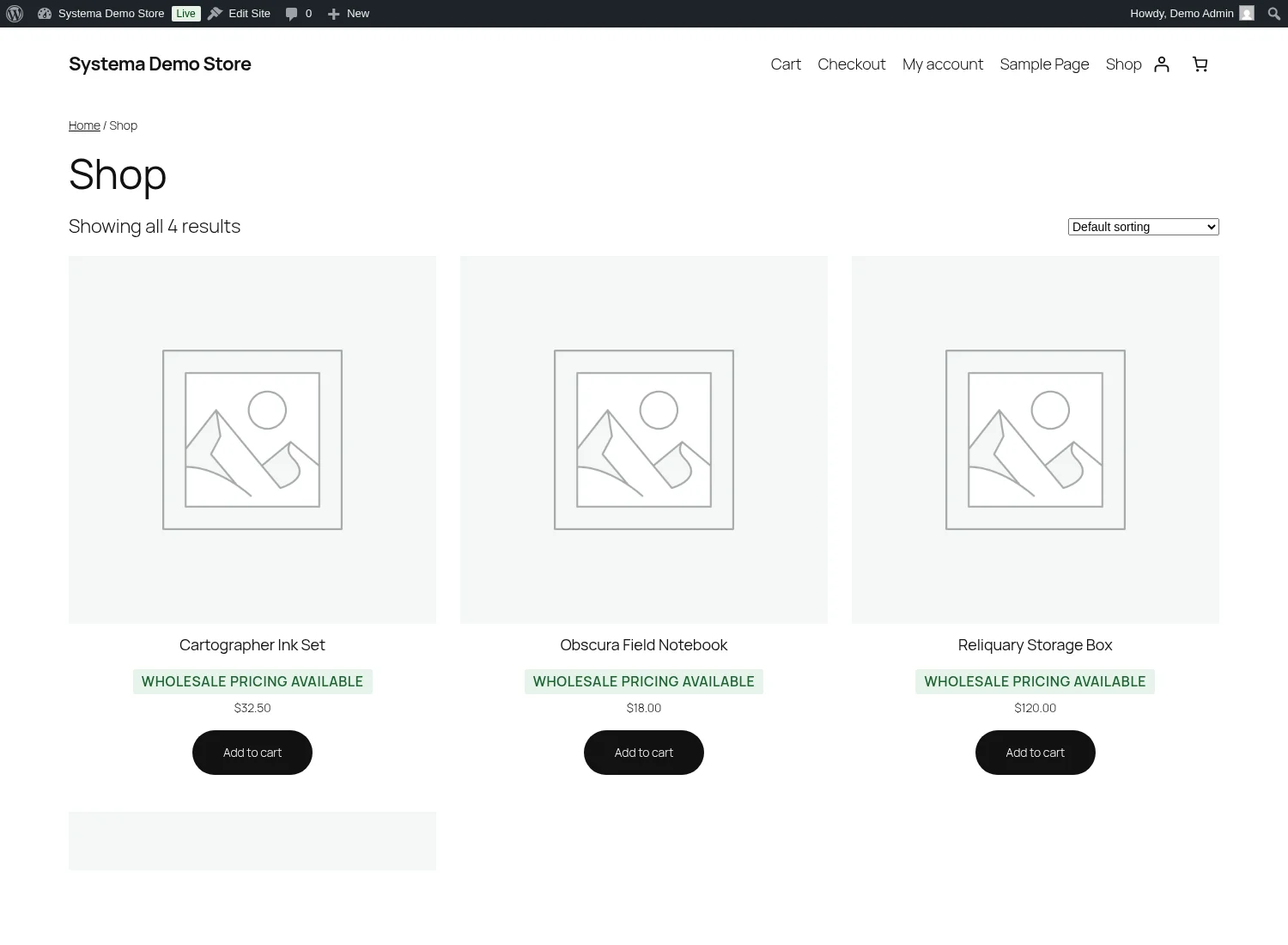
Task: Open the Shop navigation link
Action: pos(1123,64)
